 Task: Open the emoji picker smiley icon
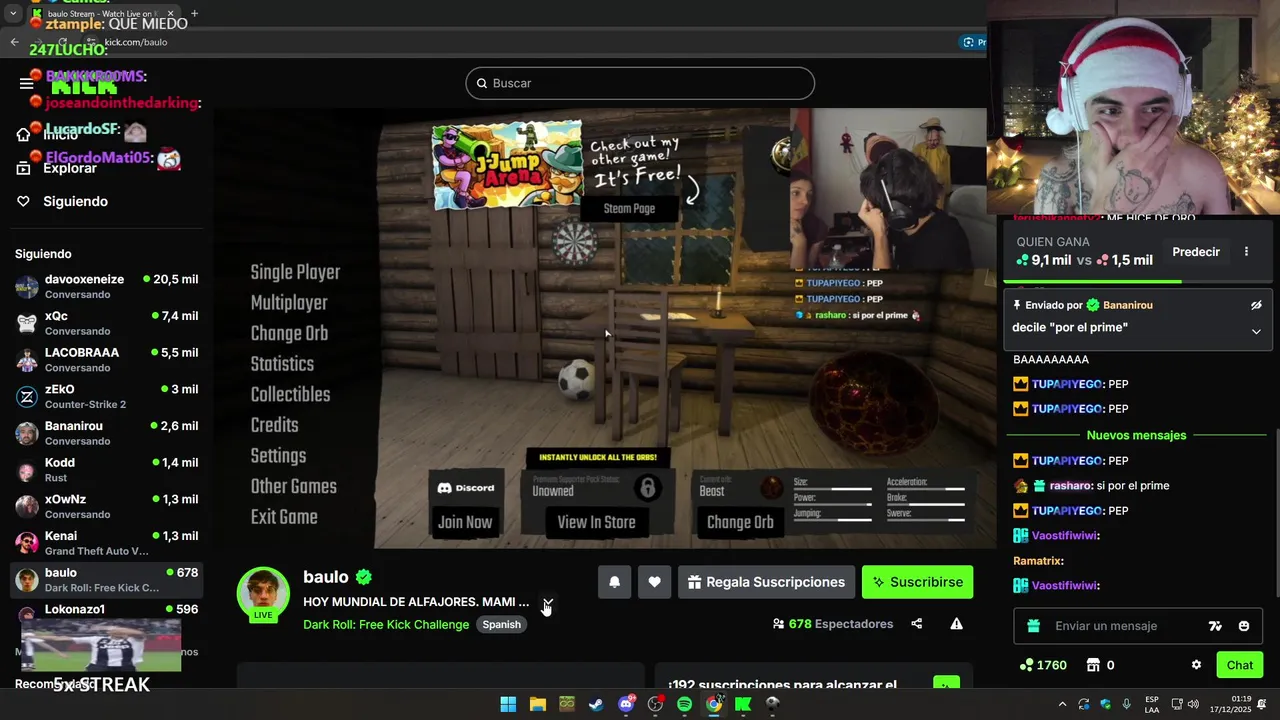[x=1244, y=626]
